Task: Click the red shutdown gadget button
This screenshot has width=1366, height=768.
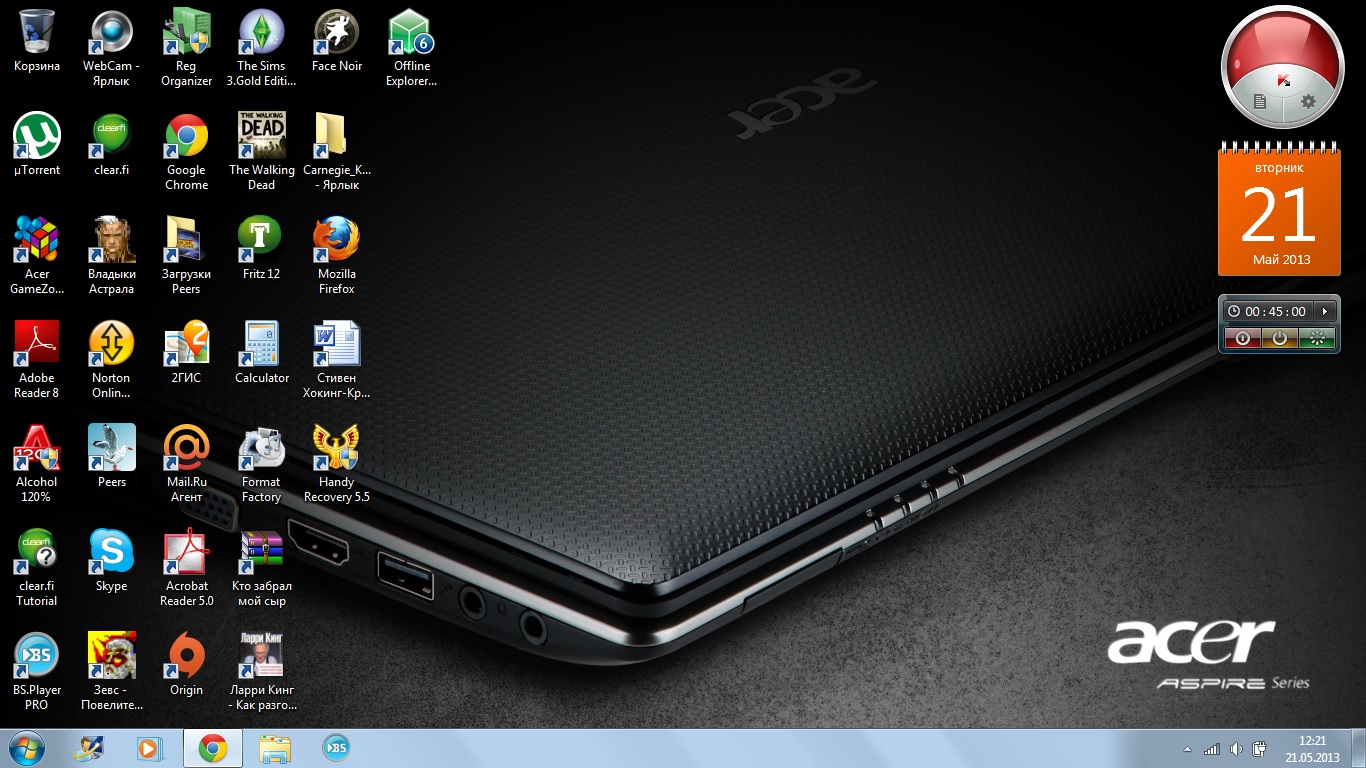Action: 1243,338
